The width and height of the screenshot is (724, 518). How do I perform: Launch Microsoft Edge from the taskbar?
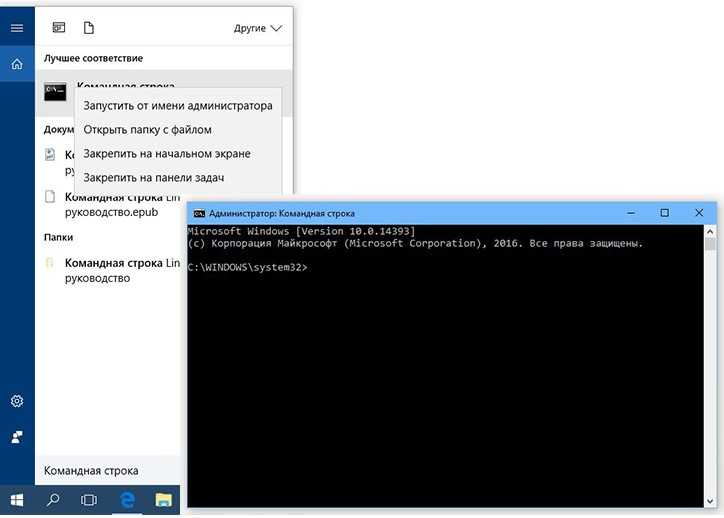(127, 500)
